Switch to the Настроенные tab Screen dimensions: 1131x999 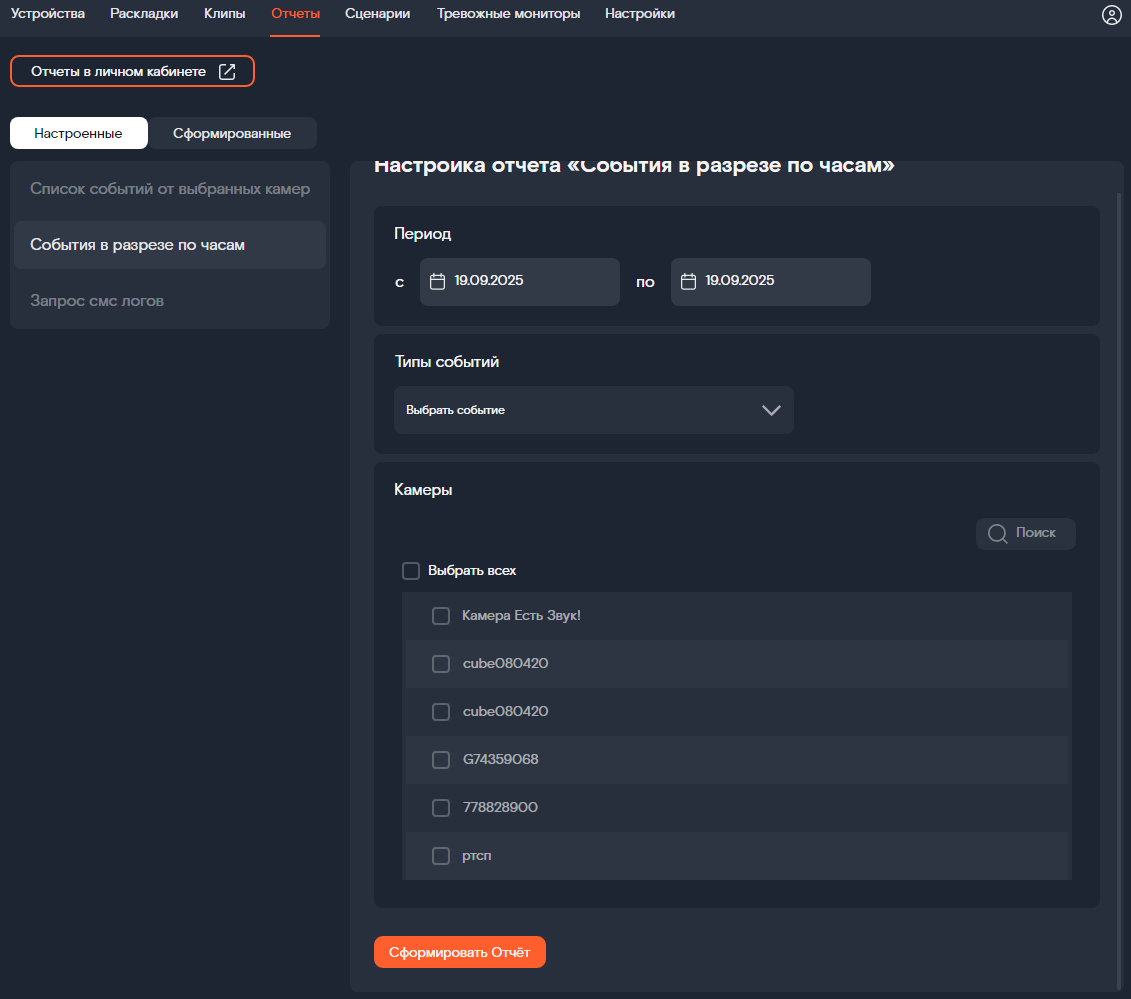click(x=79, y=133)
